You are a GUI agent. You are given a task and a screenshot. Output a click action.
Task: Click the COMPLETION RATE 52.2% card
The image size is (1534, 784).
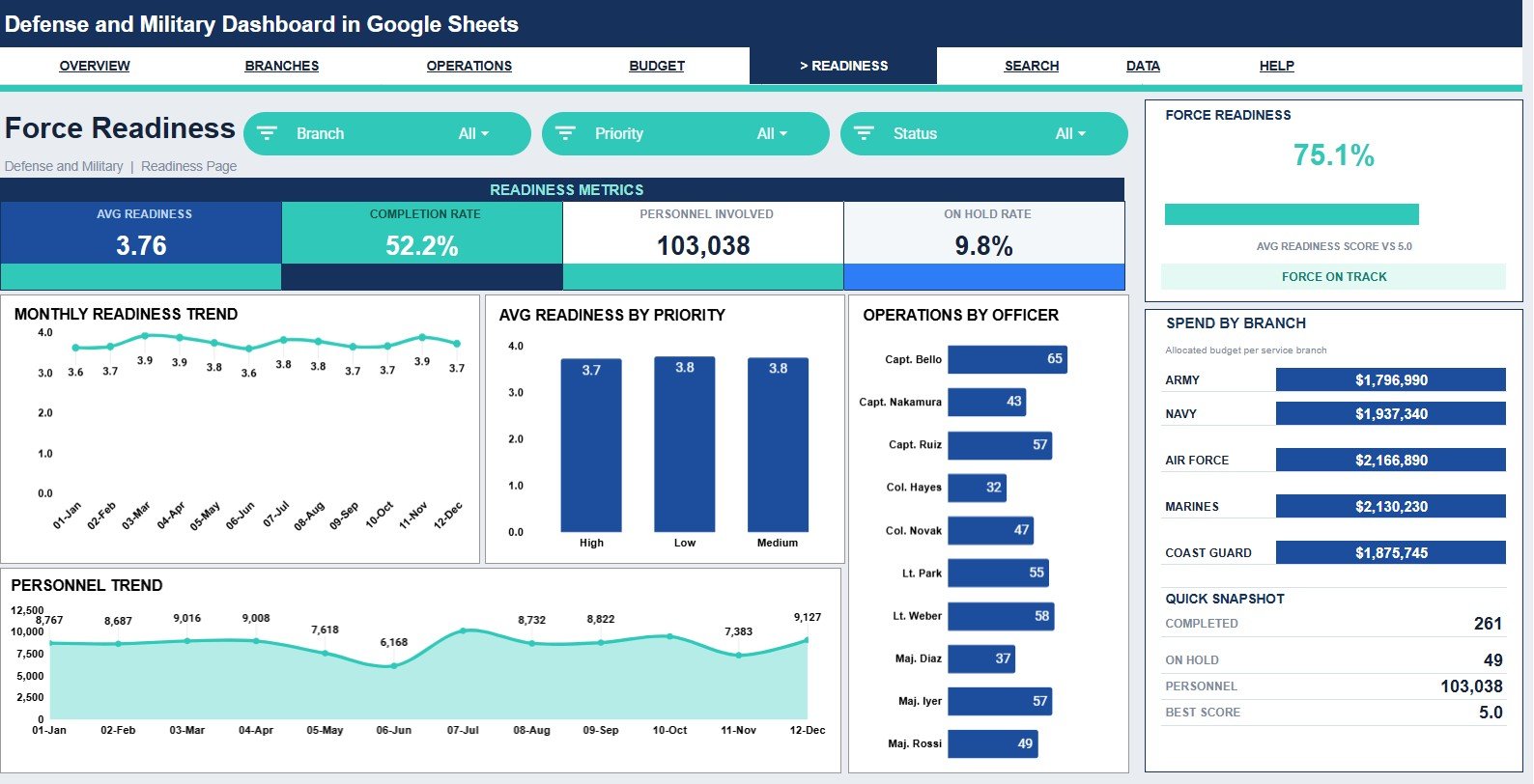pyautogui.click(x=422, y=245)
